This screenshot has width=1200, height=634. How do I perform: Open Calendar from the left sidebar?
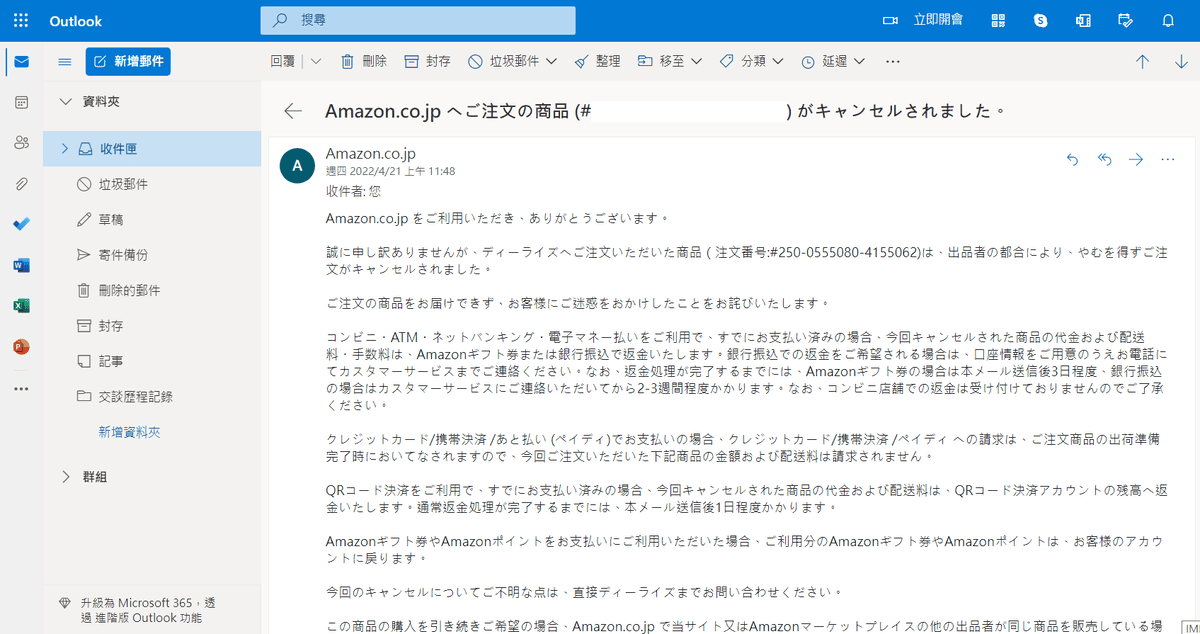pos(21,102)
